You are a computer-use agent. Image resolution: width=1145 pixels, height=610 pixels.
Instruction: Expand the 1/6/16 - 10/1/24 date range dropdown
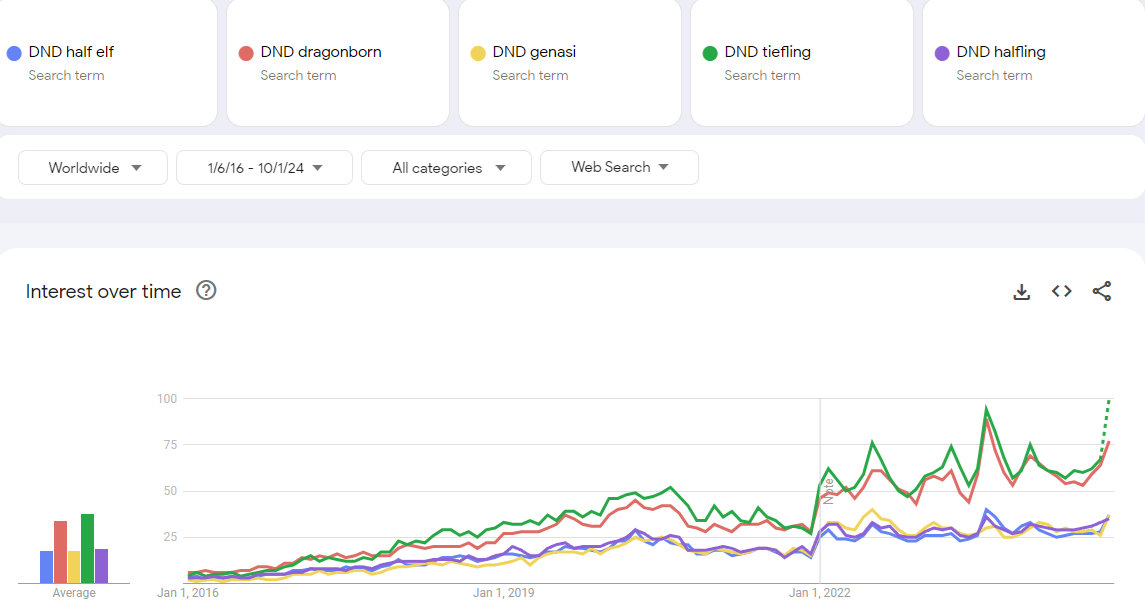264,168
